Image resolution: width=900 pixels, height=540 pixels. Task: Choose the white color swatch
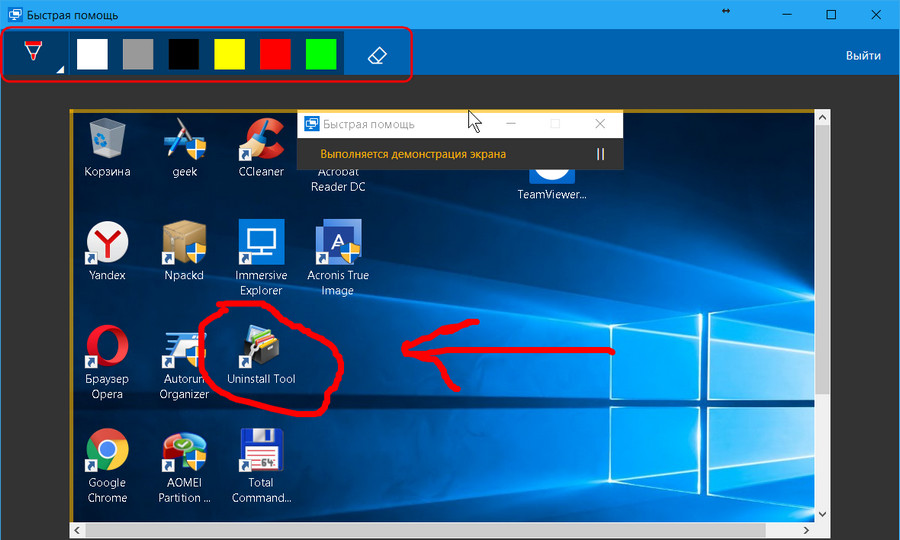[92, 55]
